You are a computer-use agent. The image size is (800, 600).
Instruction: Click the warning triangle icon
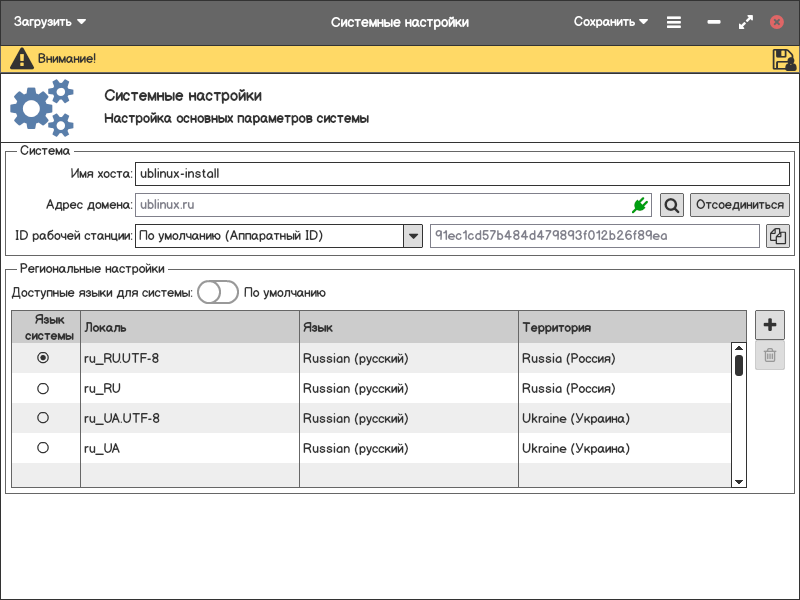(22, 59)
